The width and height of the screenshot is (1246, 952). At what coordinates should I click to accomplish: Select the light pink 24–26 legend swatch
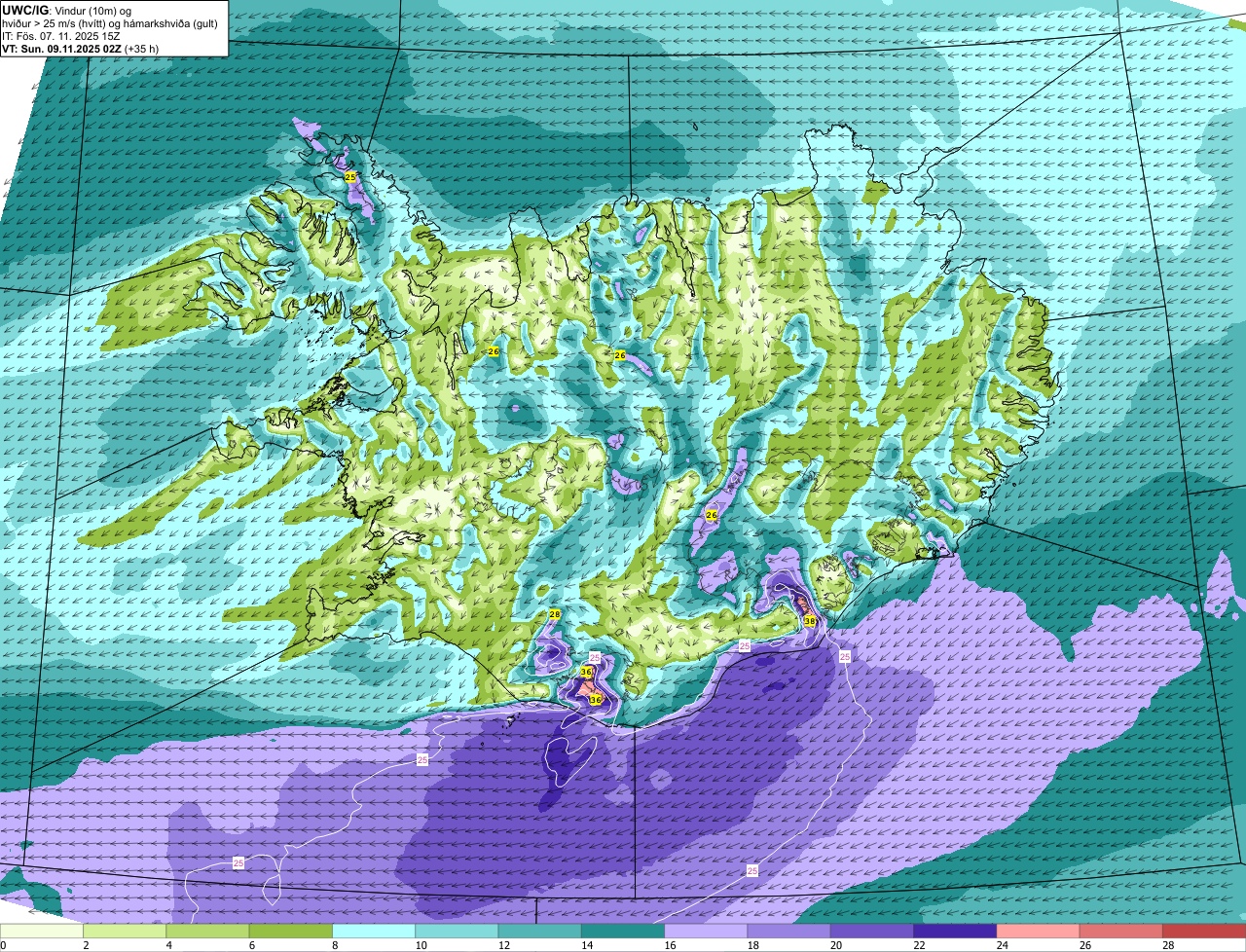(1038, 932)
